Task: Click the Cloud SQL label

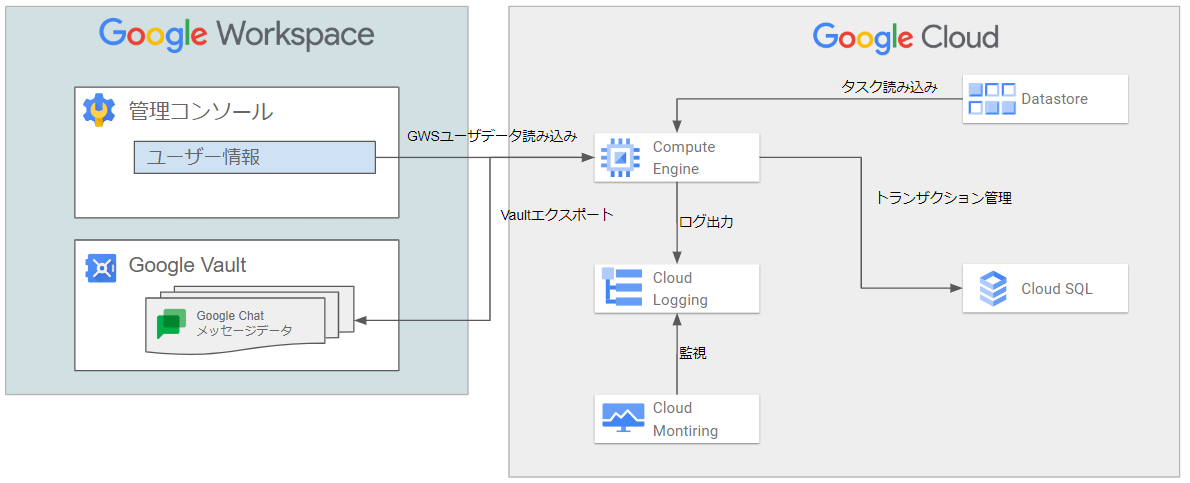Action: pyautogui.click(x=1056, y=289)
